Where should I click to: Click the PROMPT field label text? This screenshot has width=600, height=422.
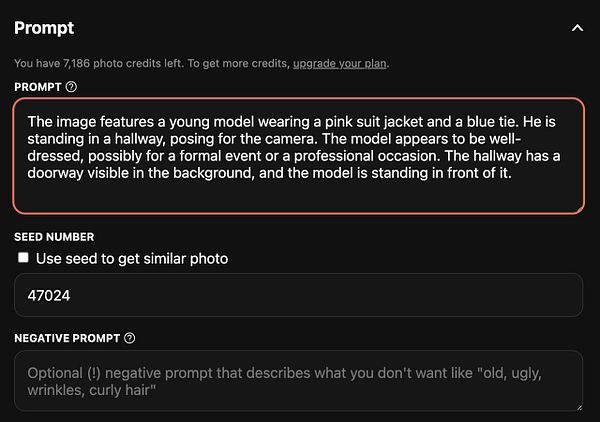tap(38, 87)
